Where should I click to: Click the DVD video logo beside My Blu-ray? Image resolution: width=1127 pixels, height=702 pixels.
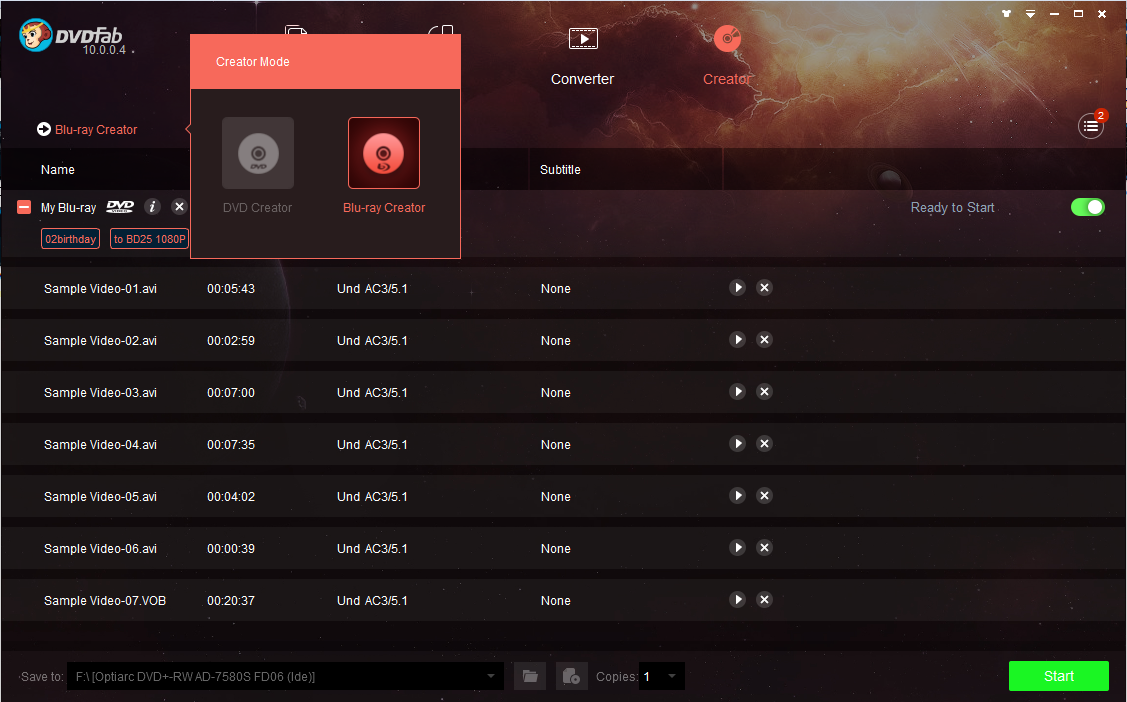pyautogui.click(x=119, y=207)
